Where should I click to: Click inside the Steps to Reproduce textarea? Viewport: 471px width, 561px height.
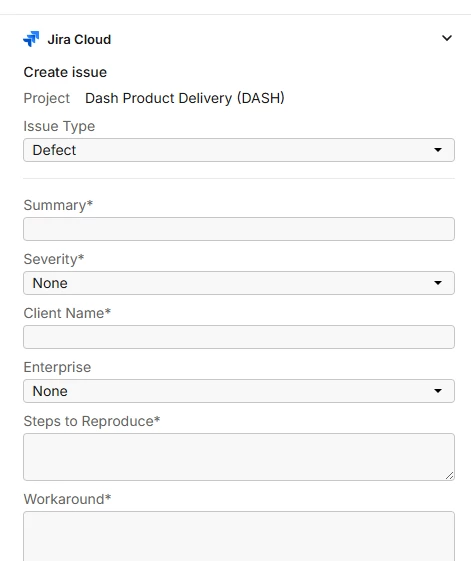point(239,457)
